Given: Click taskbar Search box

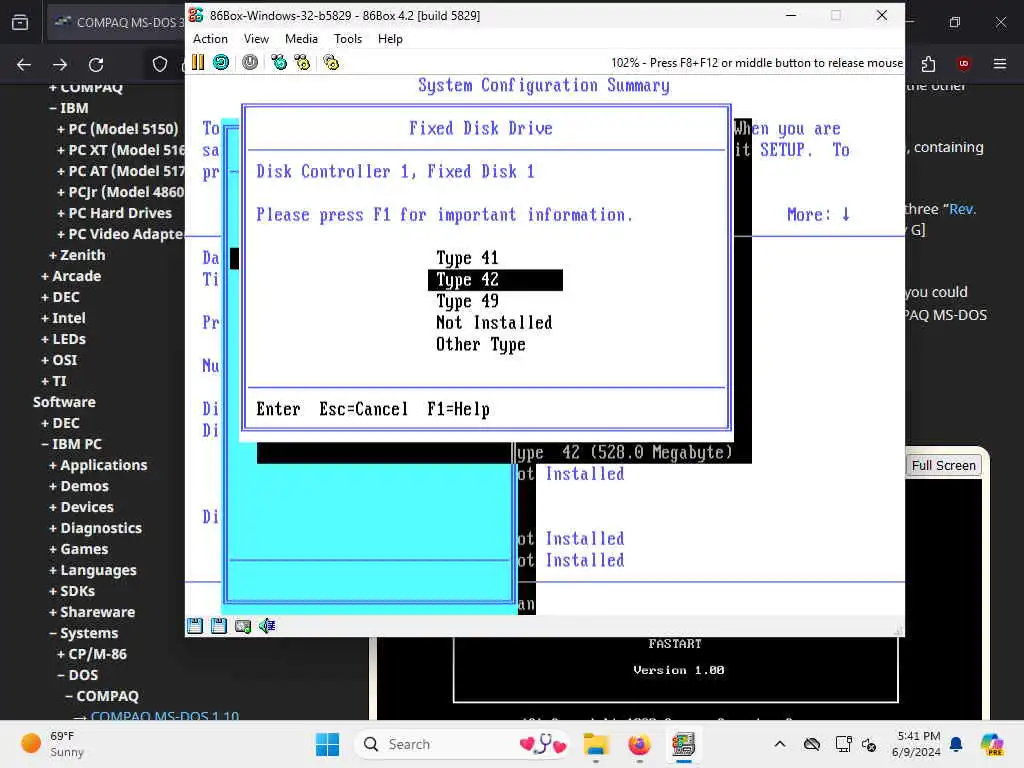Looking at the screenshot, I should 462,744.
